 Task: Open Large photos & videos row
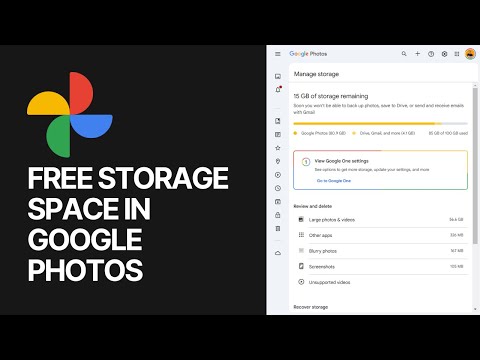click(x=381, y=220)
